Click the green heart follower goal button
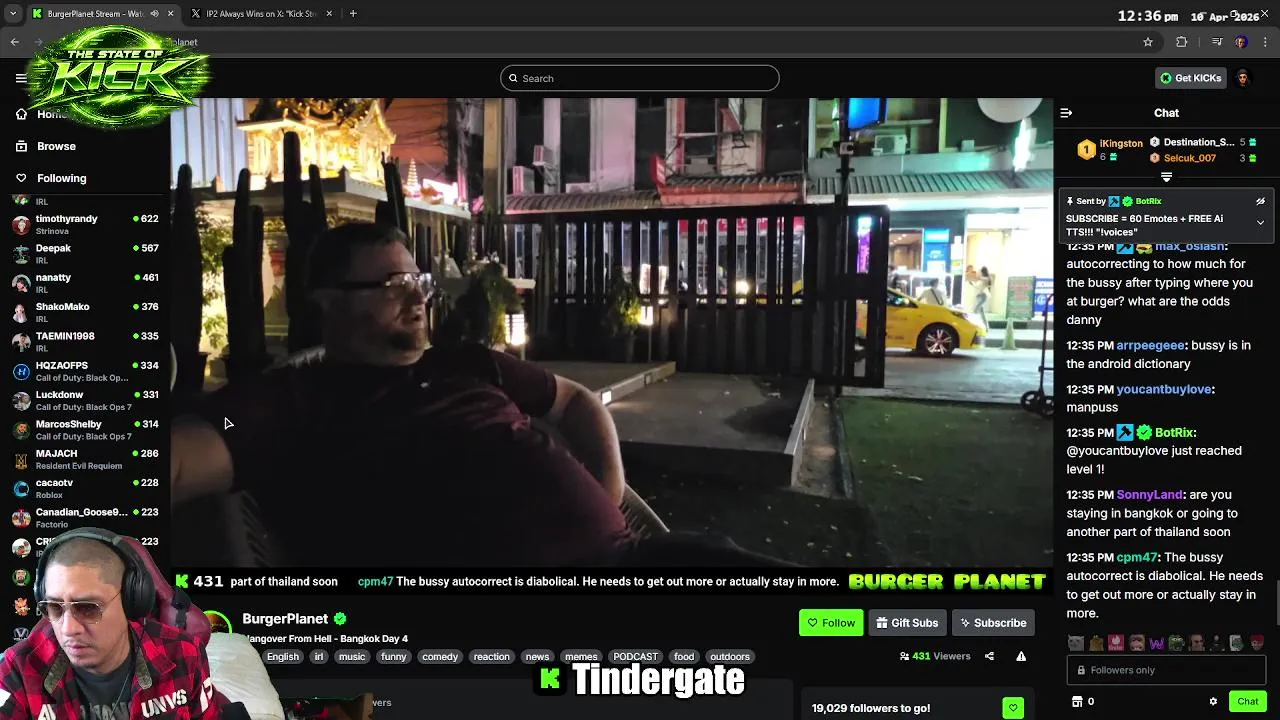This screenshot has width=1280, height=720. (1013, 708)
